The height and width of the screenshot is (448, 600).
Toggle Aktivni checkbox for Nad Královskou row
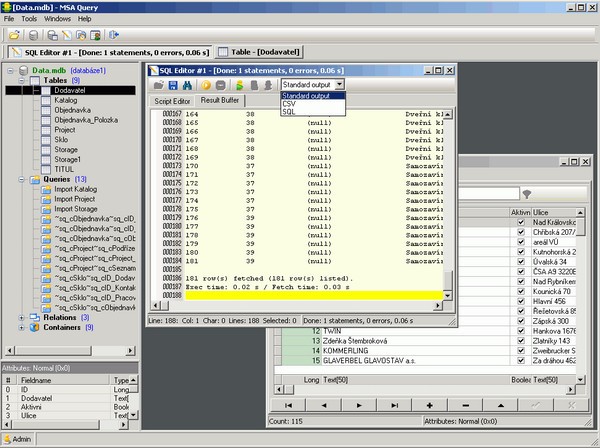click(521, 222)
